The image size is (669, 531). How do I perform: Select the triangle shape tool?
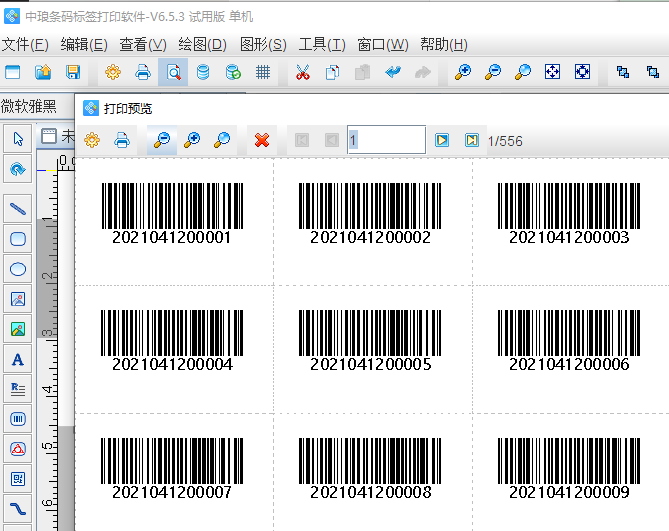17,449
